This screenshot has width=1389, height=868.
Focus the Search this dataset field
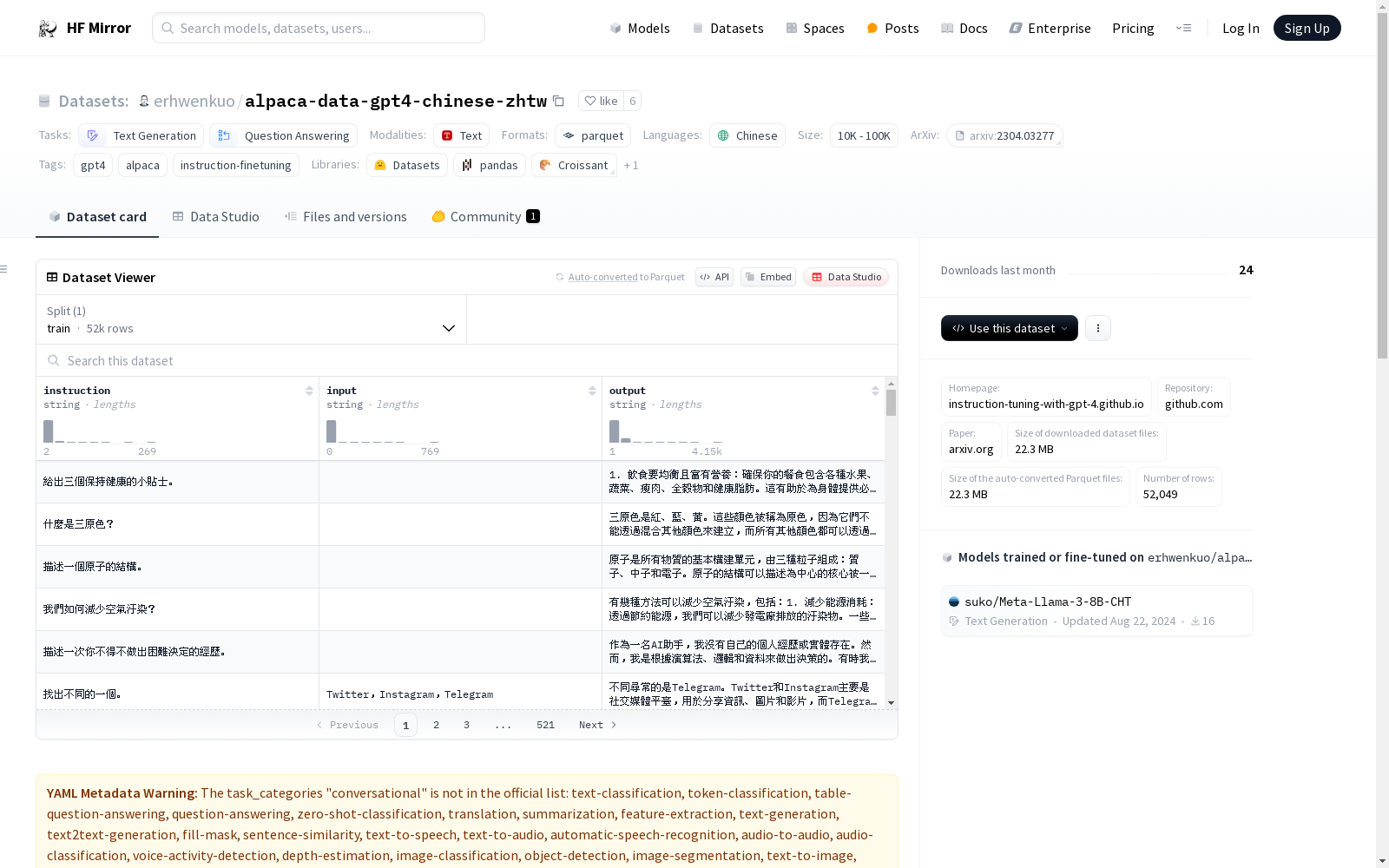coord(467,360)
